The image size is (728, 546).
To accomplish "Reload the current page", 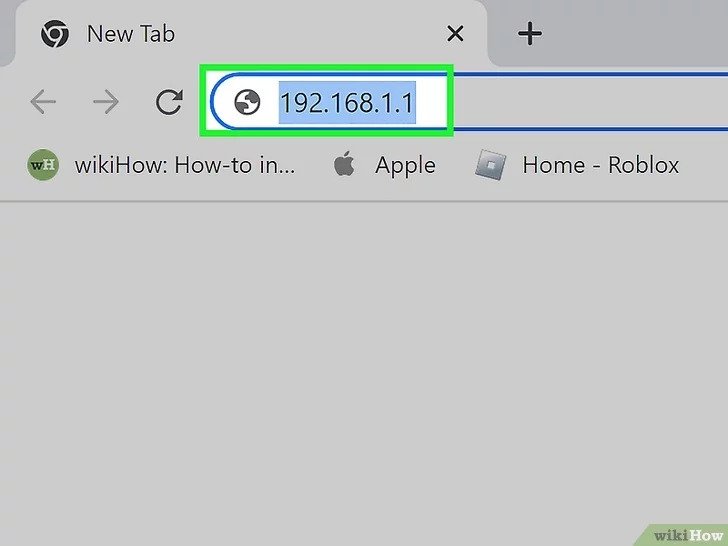I will [x=169, y=101].
